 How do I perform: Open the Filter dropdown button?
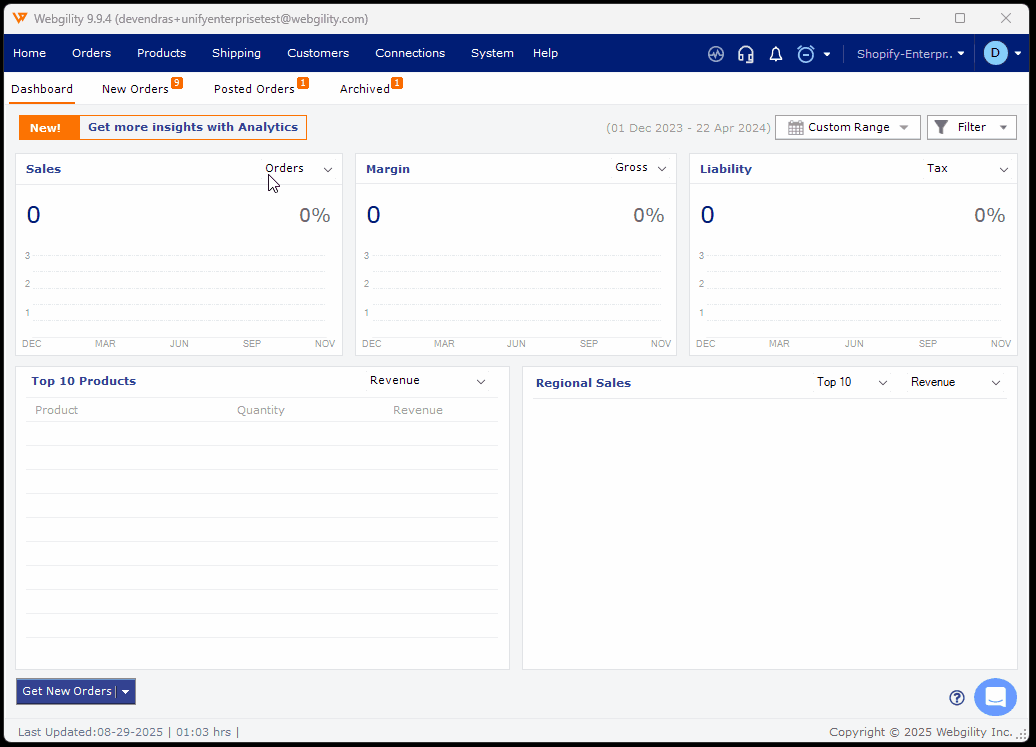pyautogui.click(x=971, y=127)
